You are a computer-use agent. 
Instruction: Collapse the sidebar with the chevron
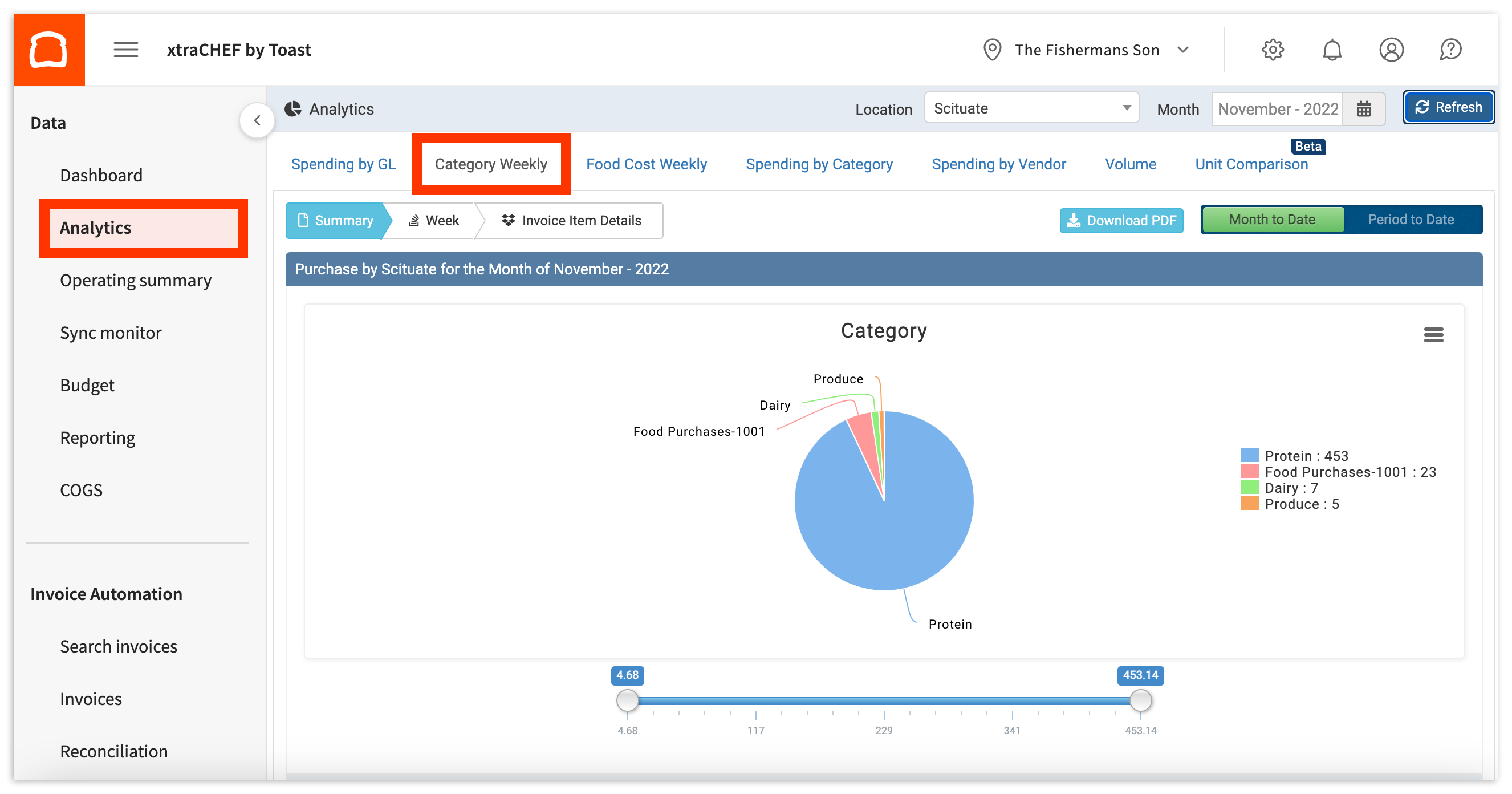257,120
